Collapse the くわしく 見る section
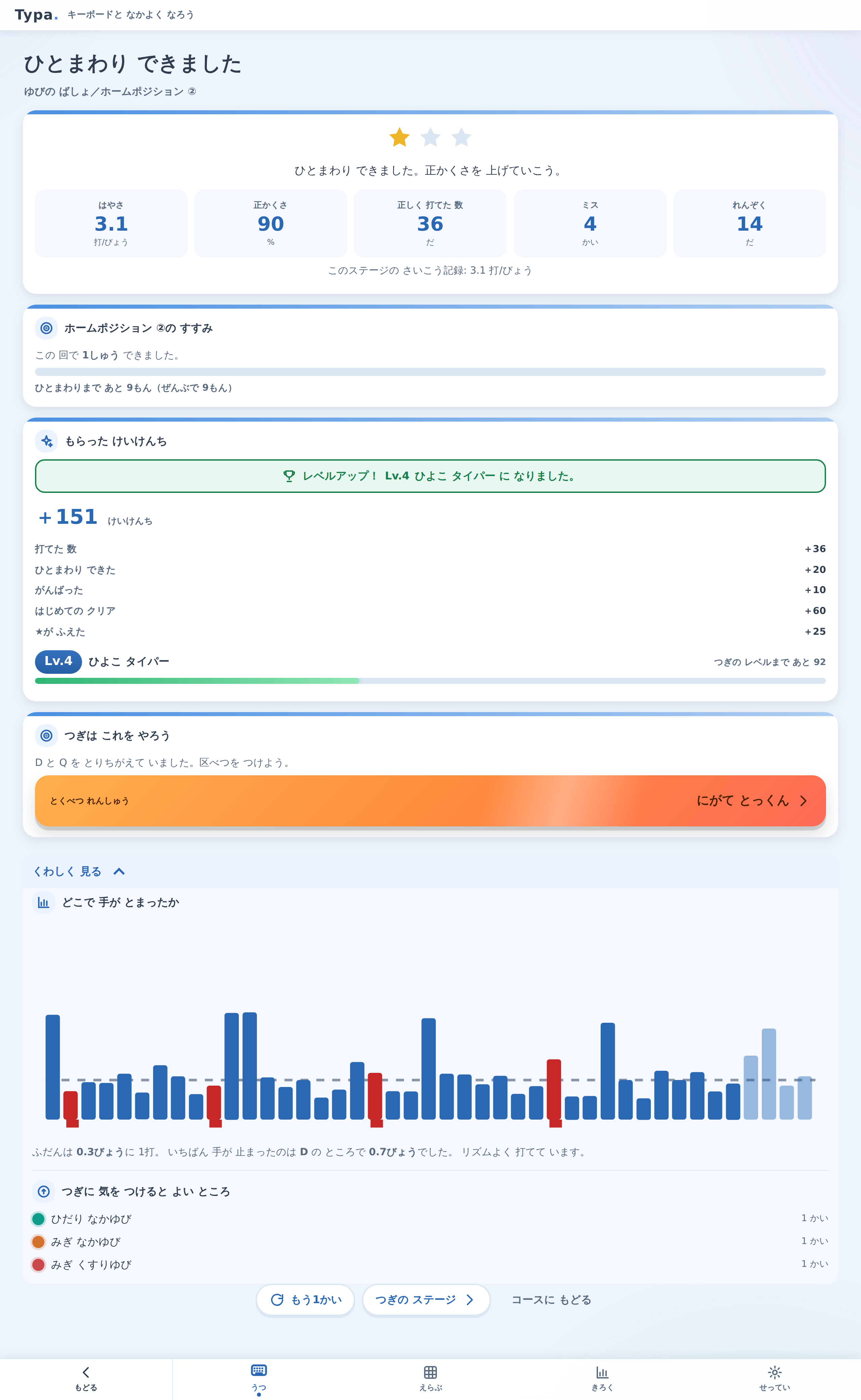The image size is (861, 1400). click(79, 871)
